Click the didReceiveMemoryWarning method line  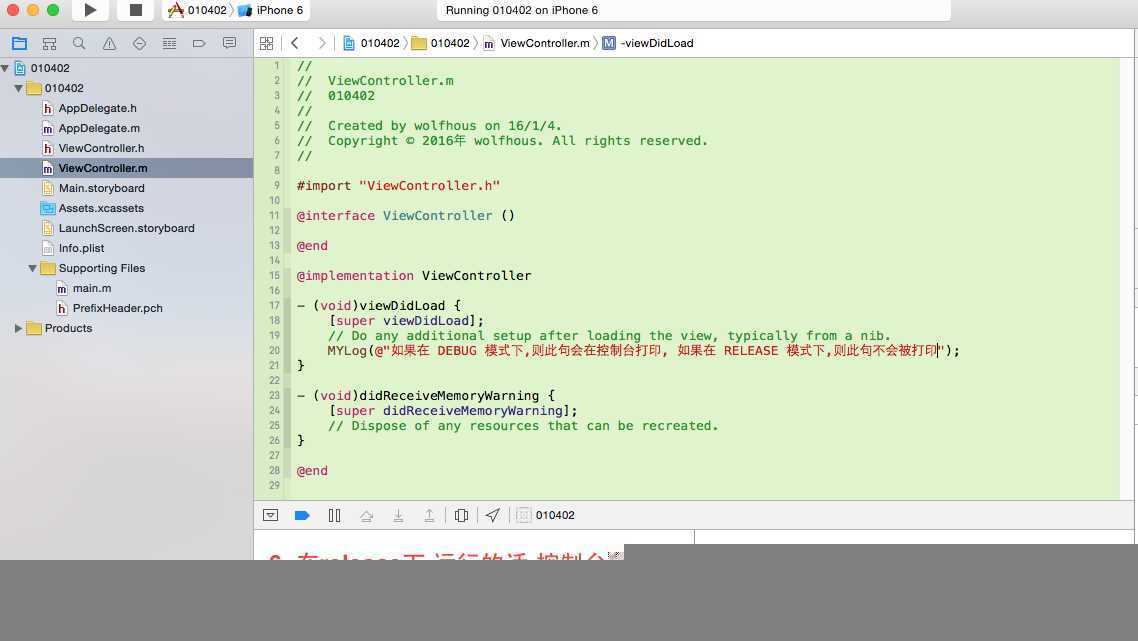pyautogui.click(x=425, y=396)
